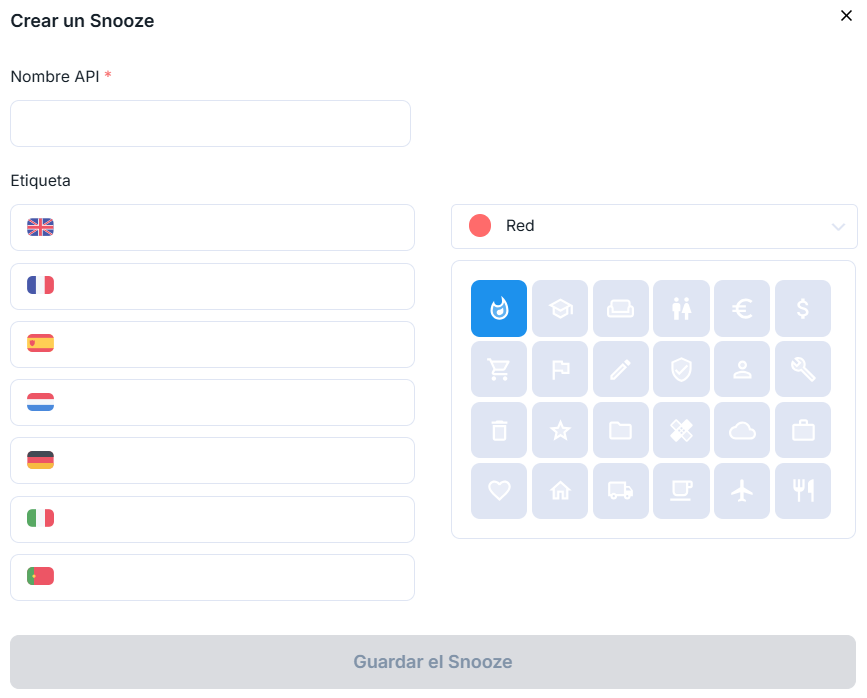Choose the cloud icon
This screenshot has width=867, height=698.
742,430
